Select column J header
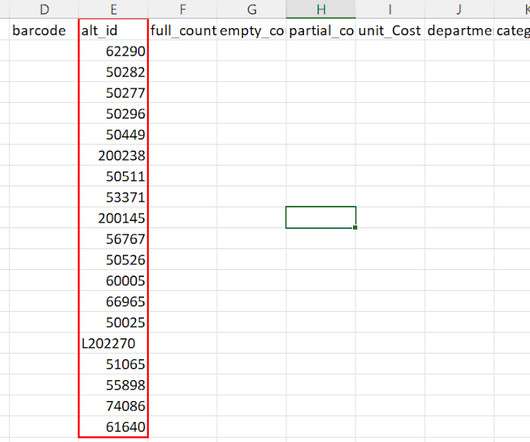This screenshot has width=530, height=442. 459,9
